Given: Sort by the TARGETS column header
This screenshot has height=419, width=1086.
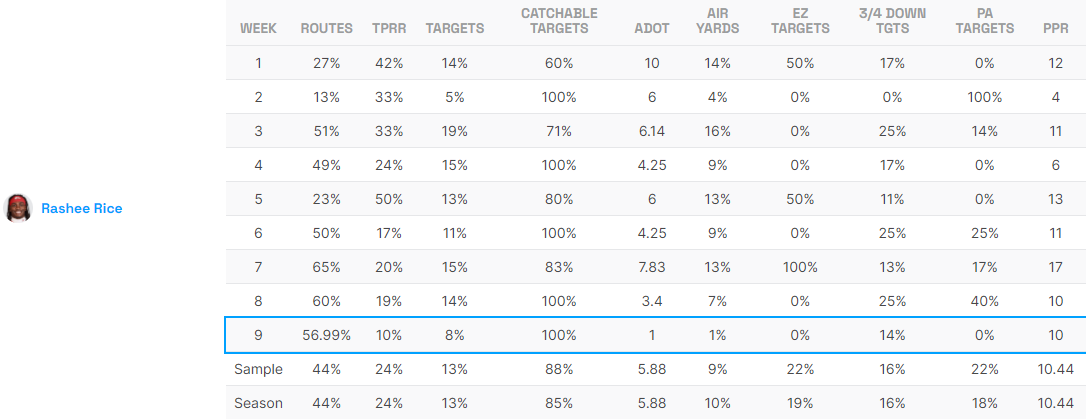Looking at the screenshot, I should point(454,28).
